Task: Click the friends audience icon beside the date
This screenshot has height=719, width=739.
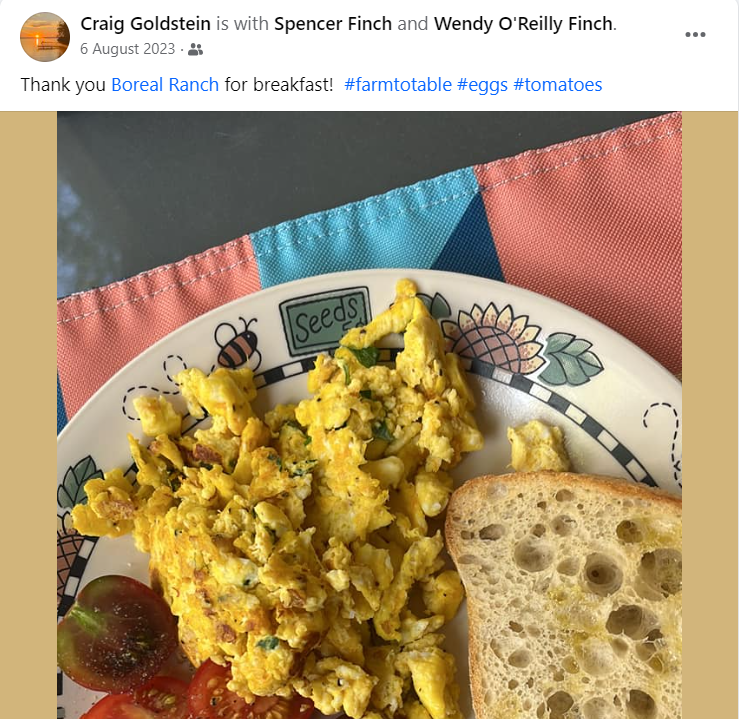Action: point(195,49)
